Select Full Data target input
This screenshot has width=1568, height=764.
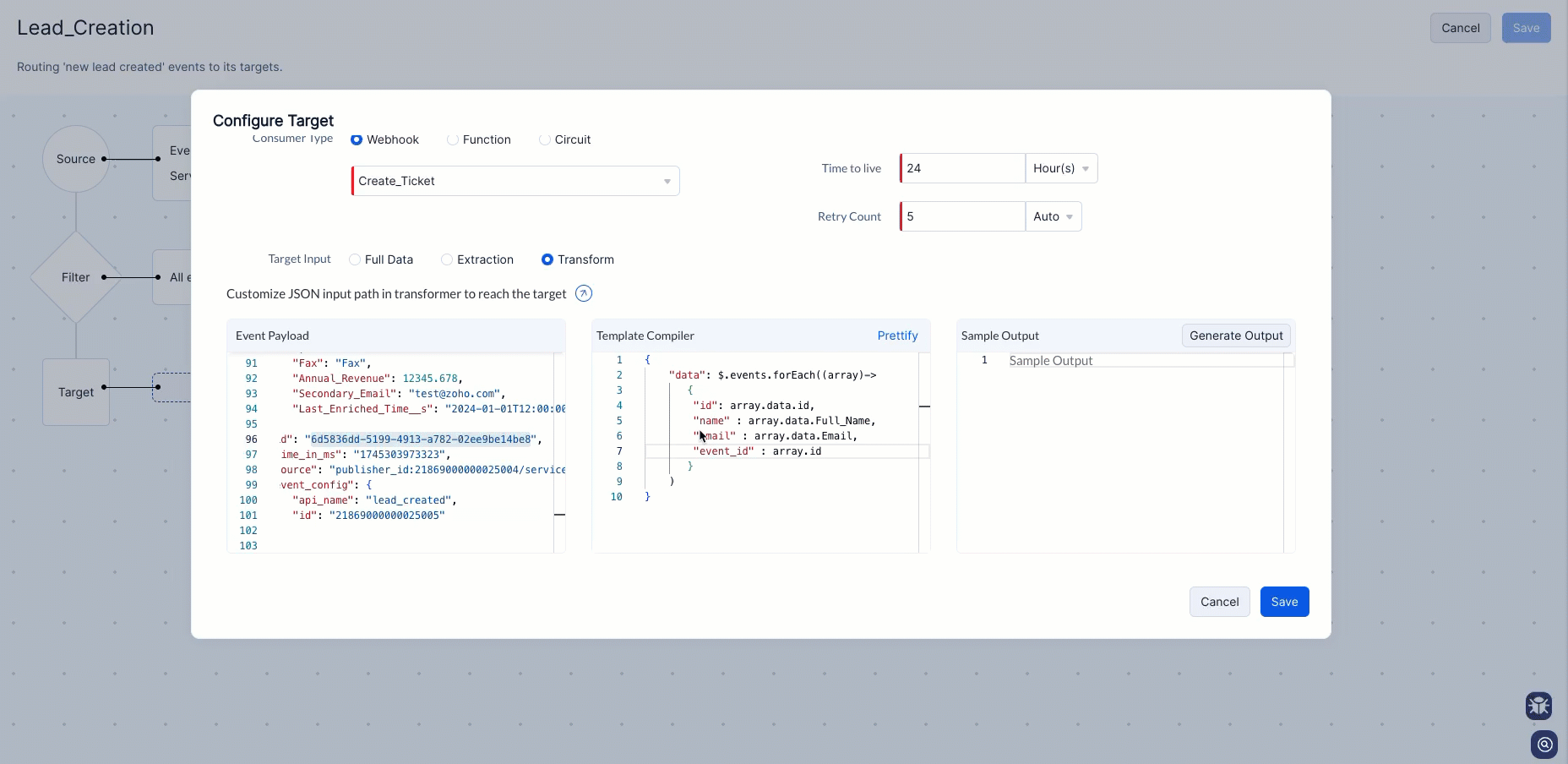coord(355,260)
